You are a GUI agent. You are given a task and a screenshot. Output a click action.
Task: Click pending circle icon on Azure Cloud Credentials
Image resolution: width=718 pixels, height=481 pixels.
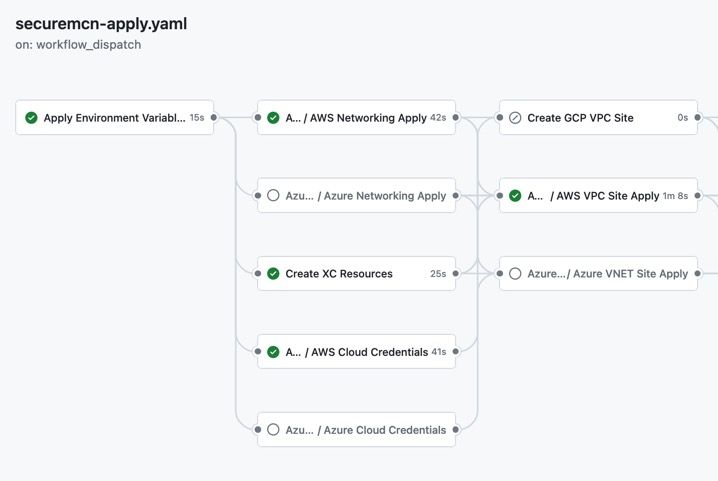click(273, 430)
